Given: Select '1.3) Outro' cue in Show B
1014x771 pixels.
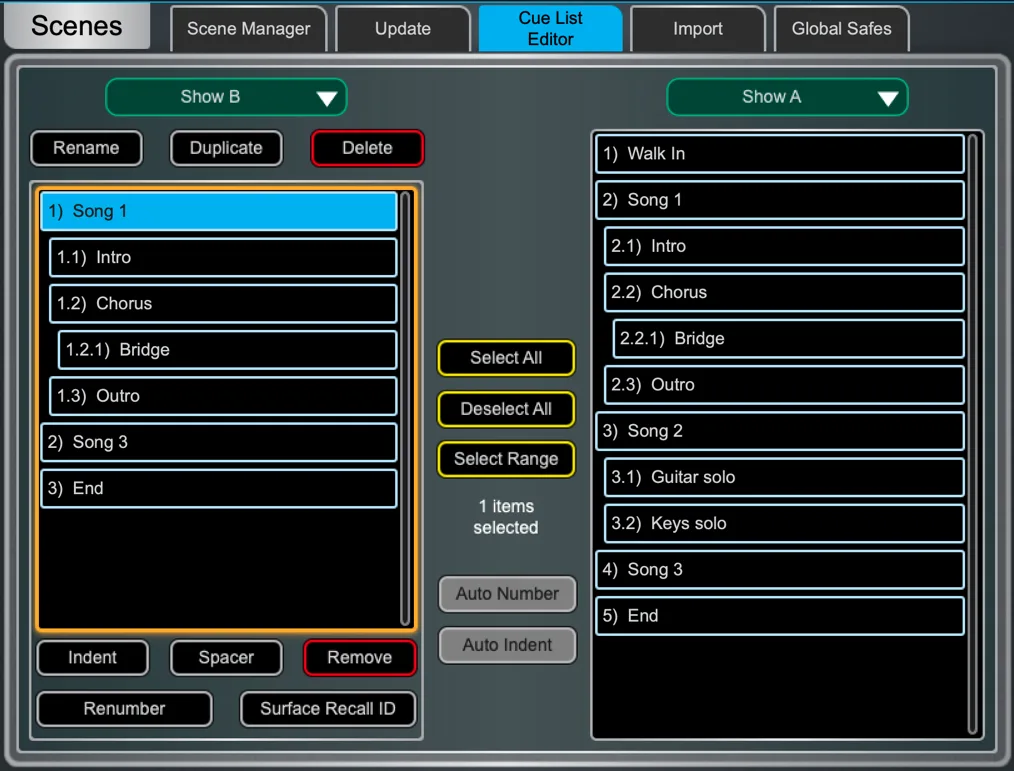Looking at the screenshot, I should [x=223, y=396].
